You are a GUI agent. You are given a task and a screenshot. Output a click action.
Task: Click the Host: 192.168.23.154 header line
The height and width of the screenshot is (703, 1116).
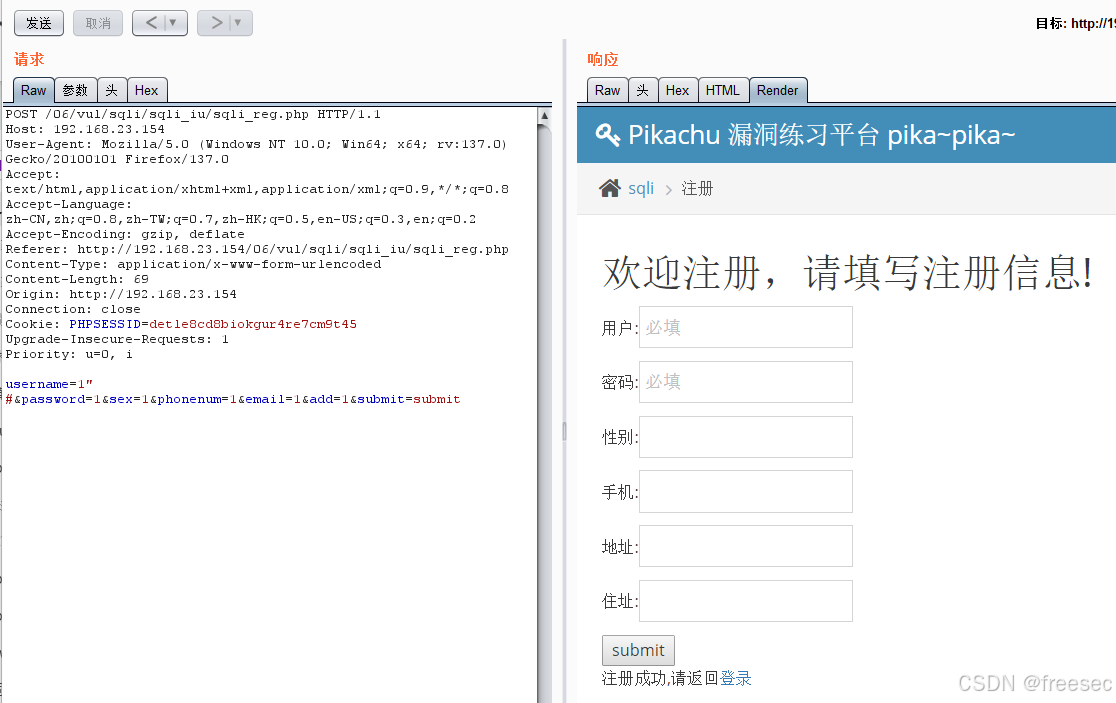click(85, 130)
